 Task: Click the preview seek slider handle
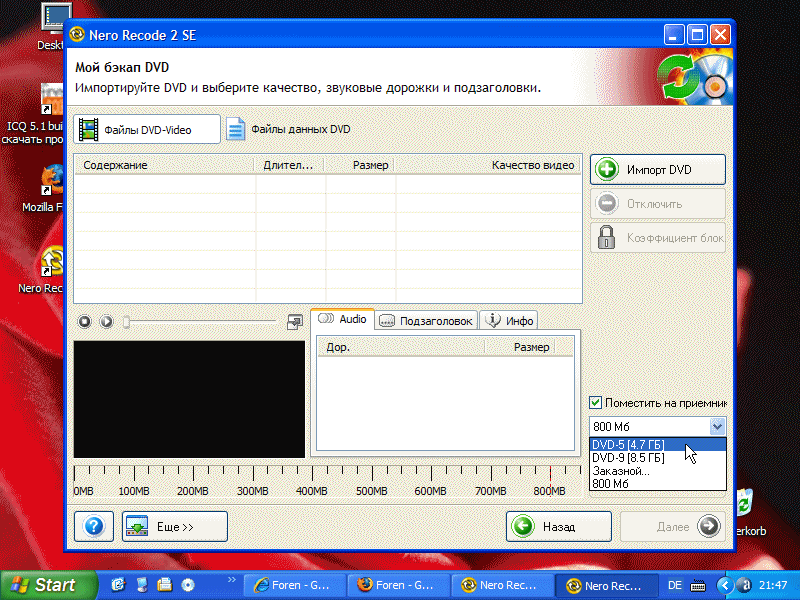[126, 321]
